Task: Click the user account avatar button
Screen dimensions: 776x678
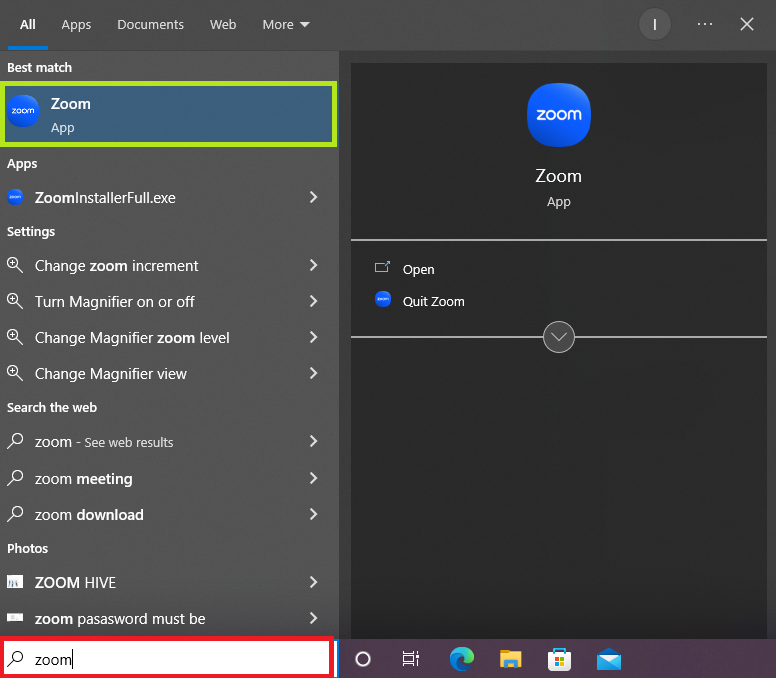Action: 655,24
